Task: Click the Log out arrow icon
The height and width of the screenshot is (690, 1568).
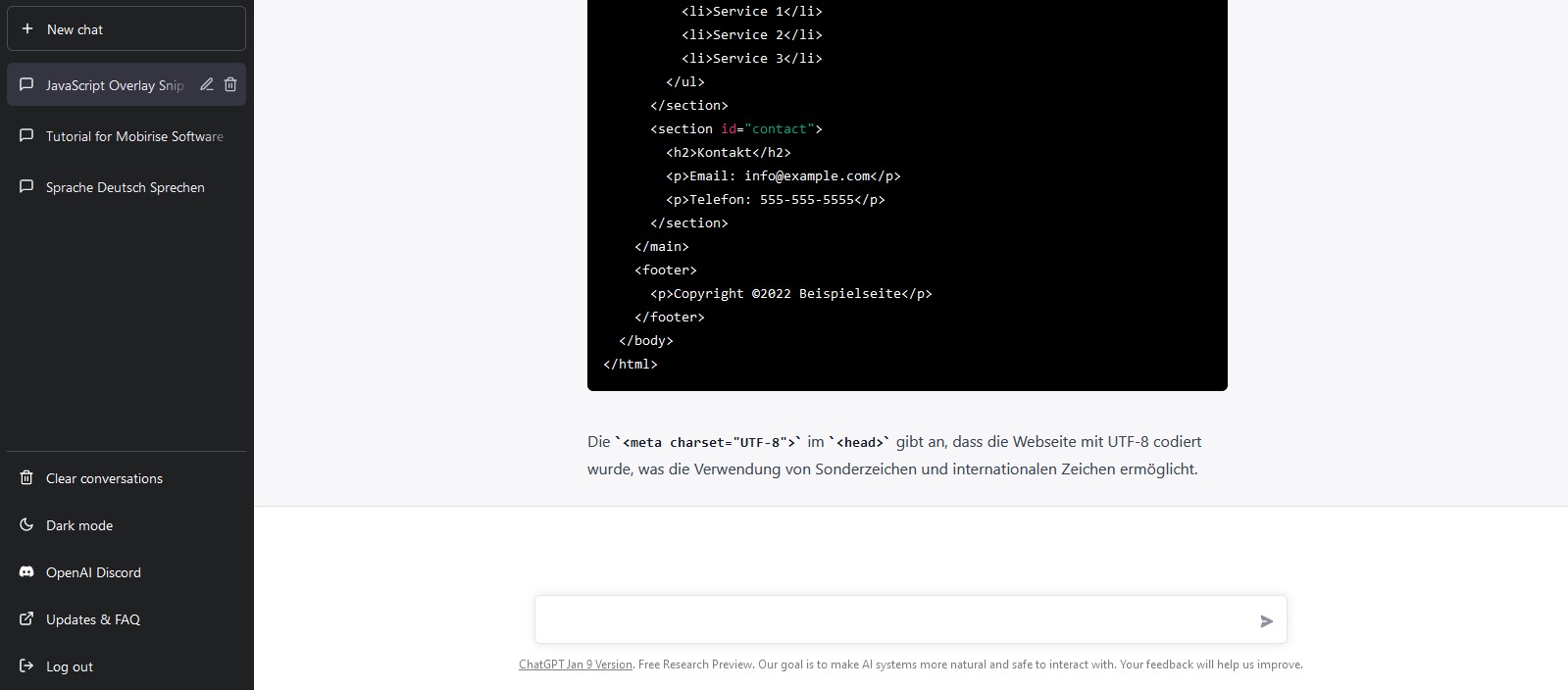Action: click(26, 666)
